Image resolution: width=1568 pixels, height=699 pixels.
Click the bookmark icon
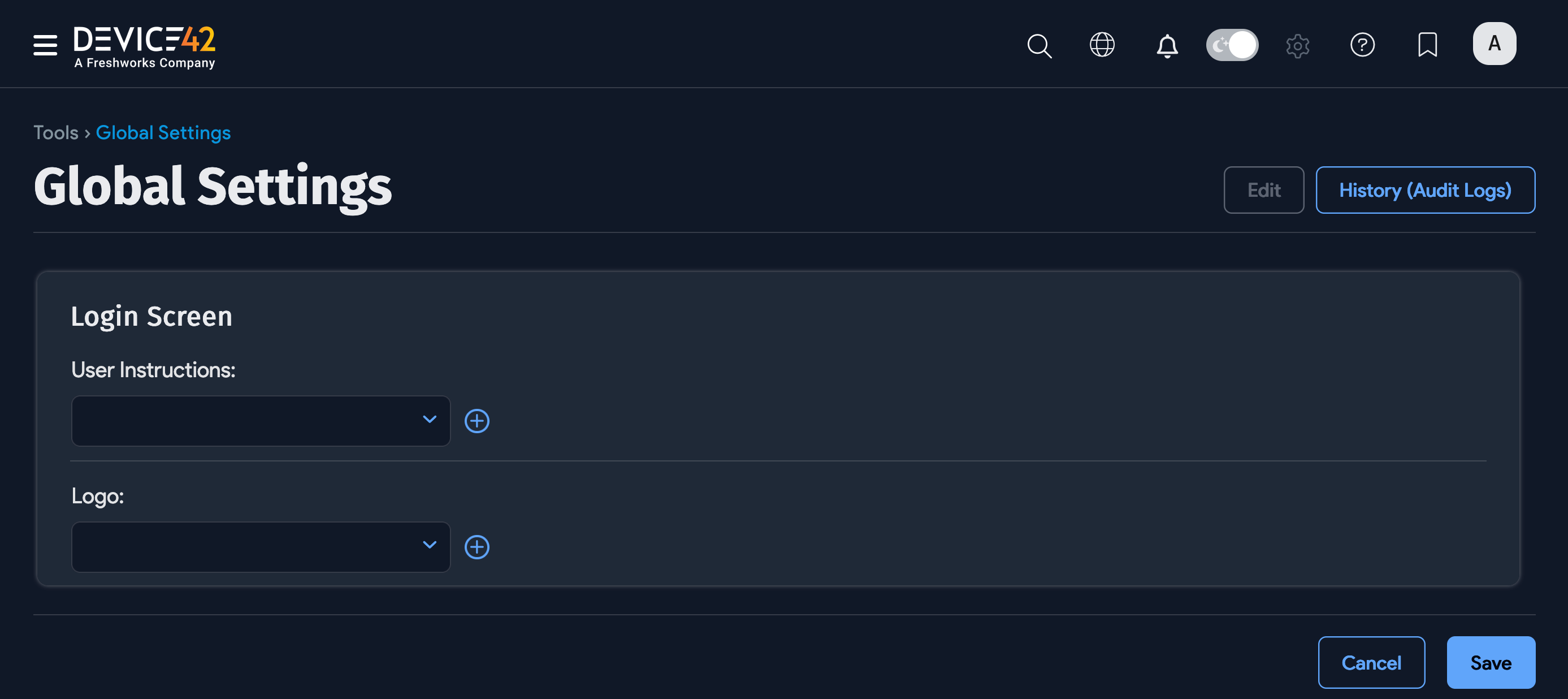pos(1427,45)
